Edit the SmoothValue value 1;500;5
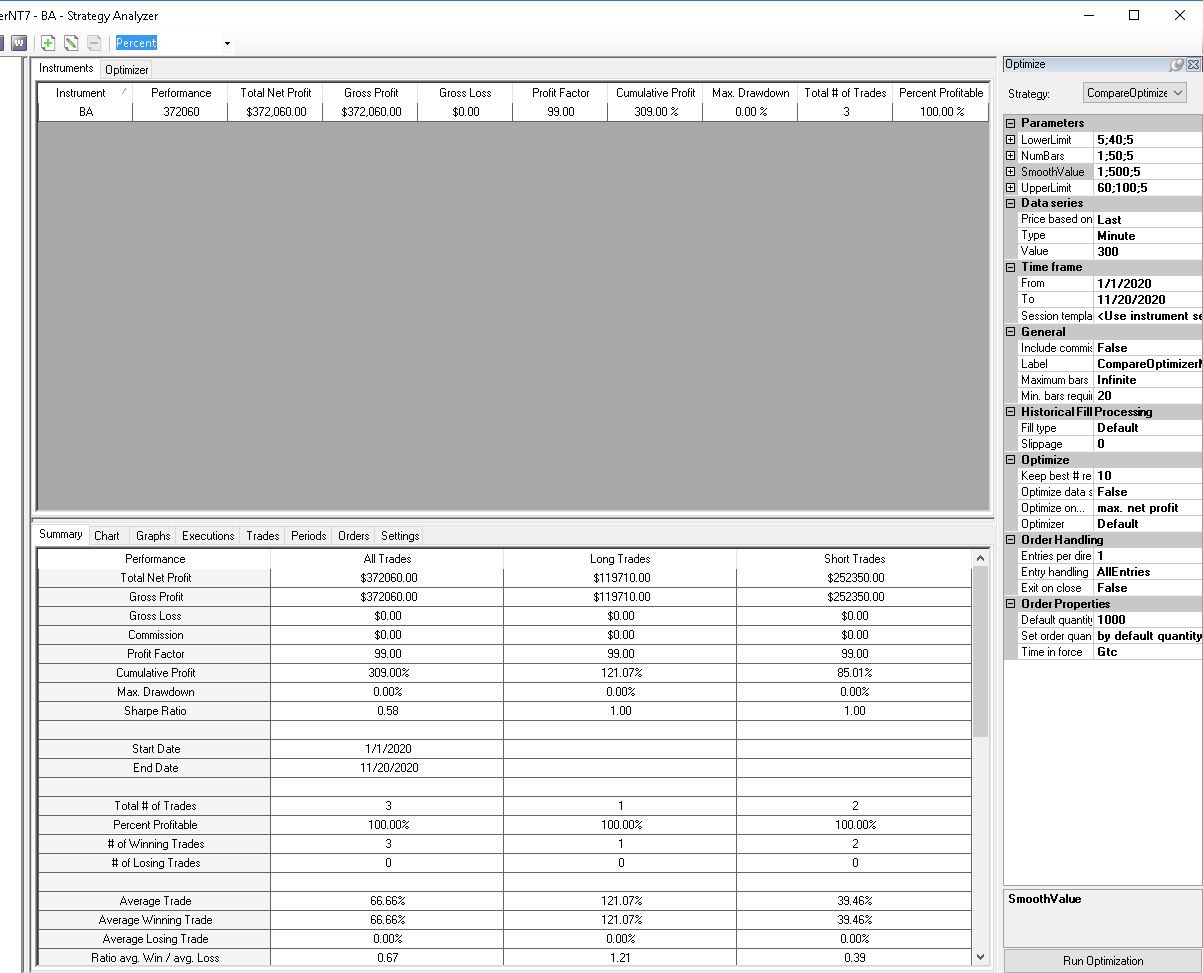The height and width of the screenshot is (973, 1203). pos(1148,172)
